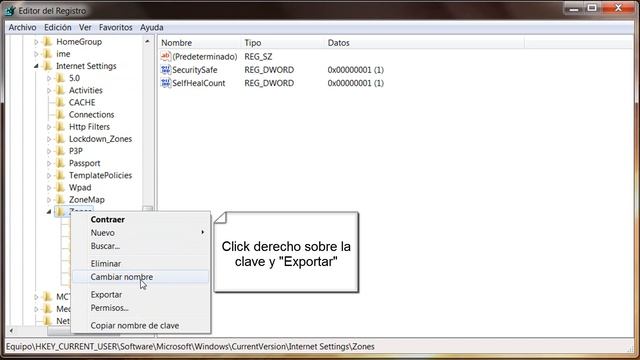
Task: Click the P3P folder icon
Action: point(60,151)
